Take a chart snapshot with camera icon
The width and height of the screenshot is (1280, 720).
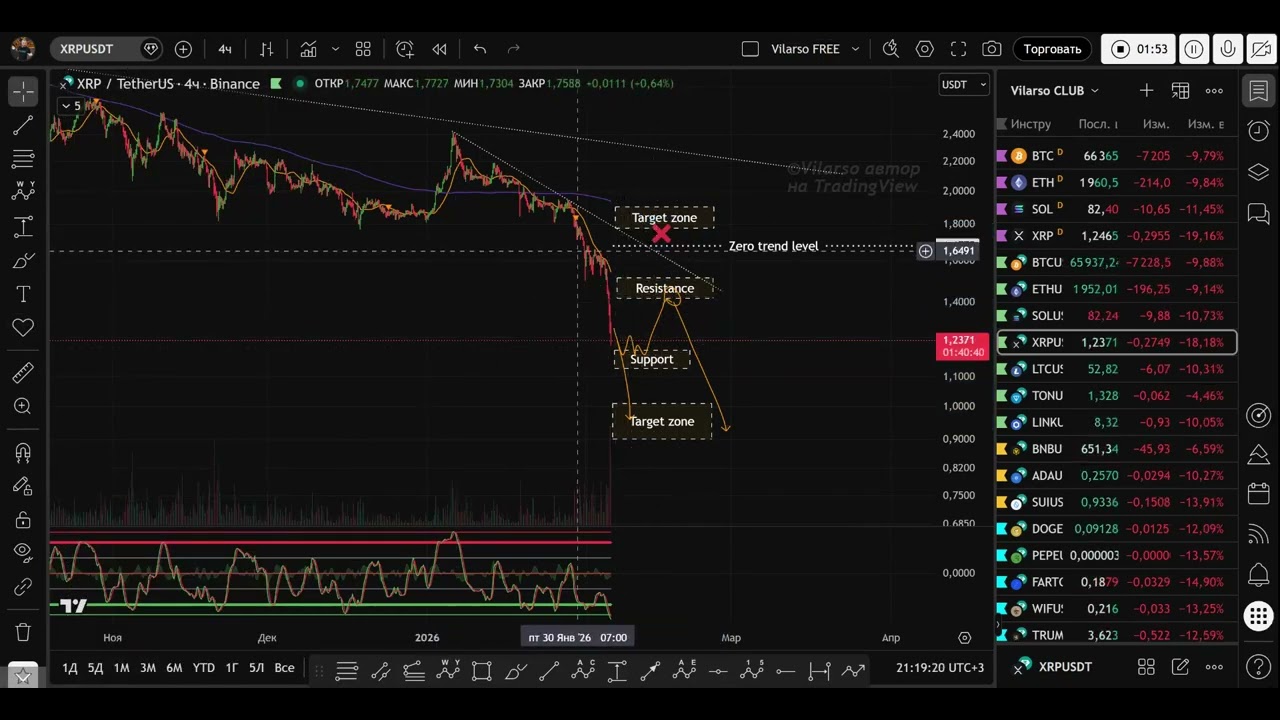click(992, 49)
